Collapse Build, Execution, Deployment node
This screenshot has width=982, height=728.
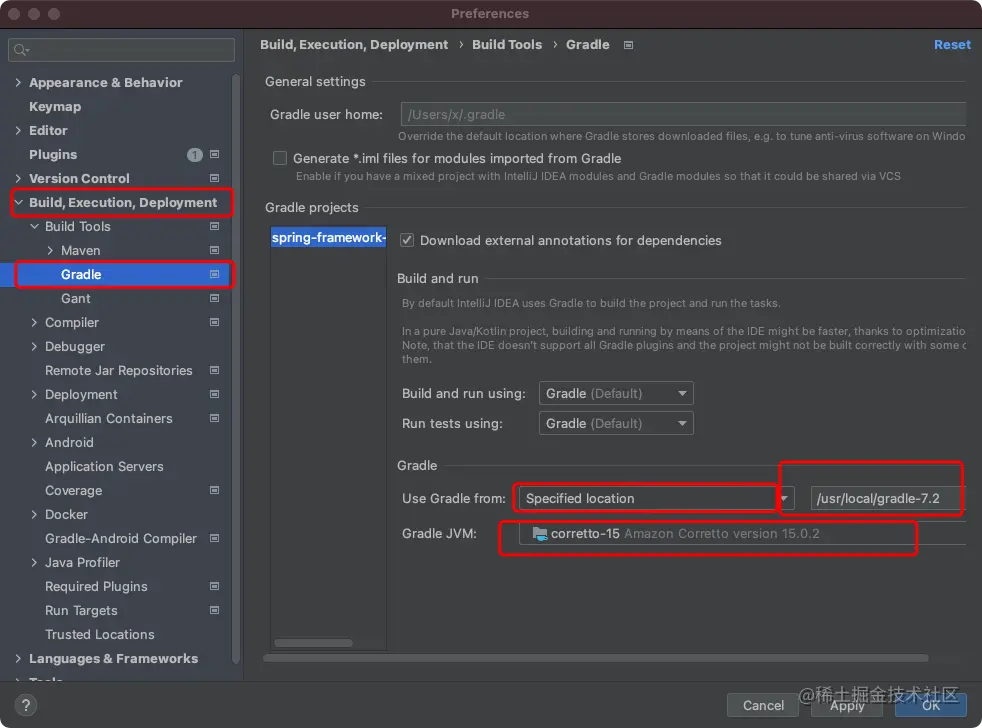tap(19, 202)
